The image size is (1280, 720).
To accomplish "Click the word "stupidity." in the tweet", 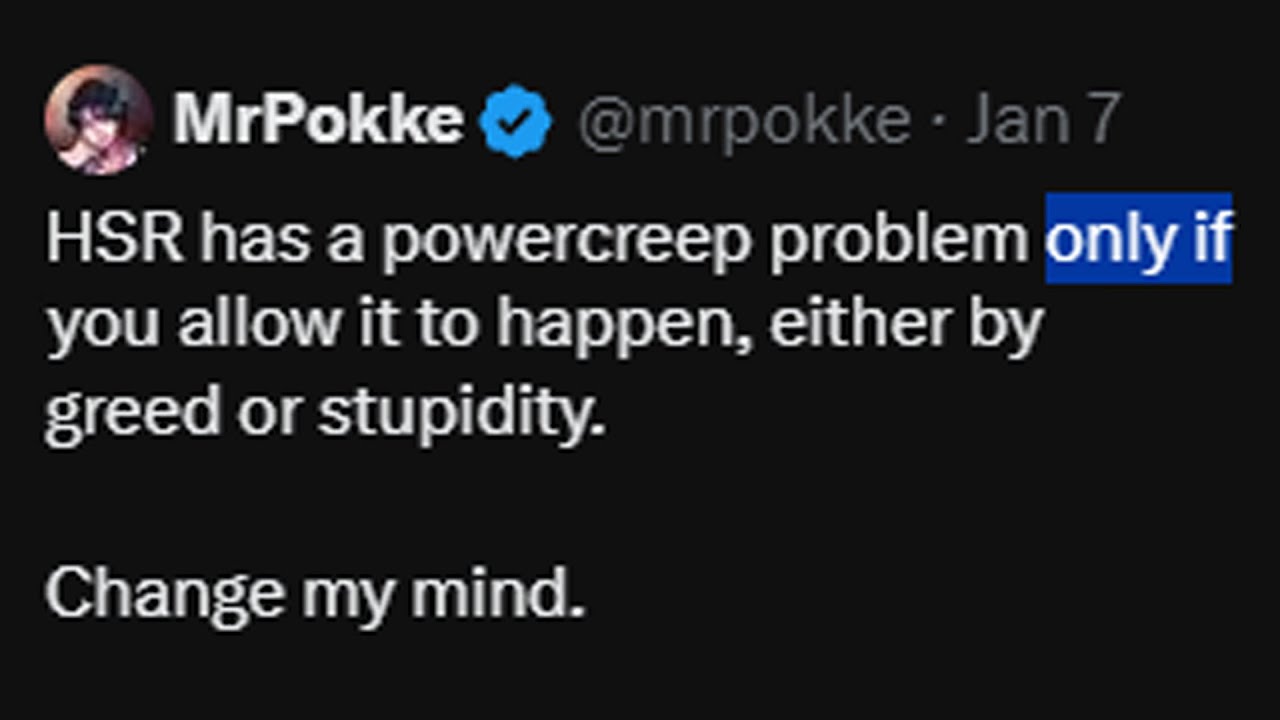I will point(462,413).
